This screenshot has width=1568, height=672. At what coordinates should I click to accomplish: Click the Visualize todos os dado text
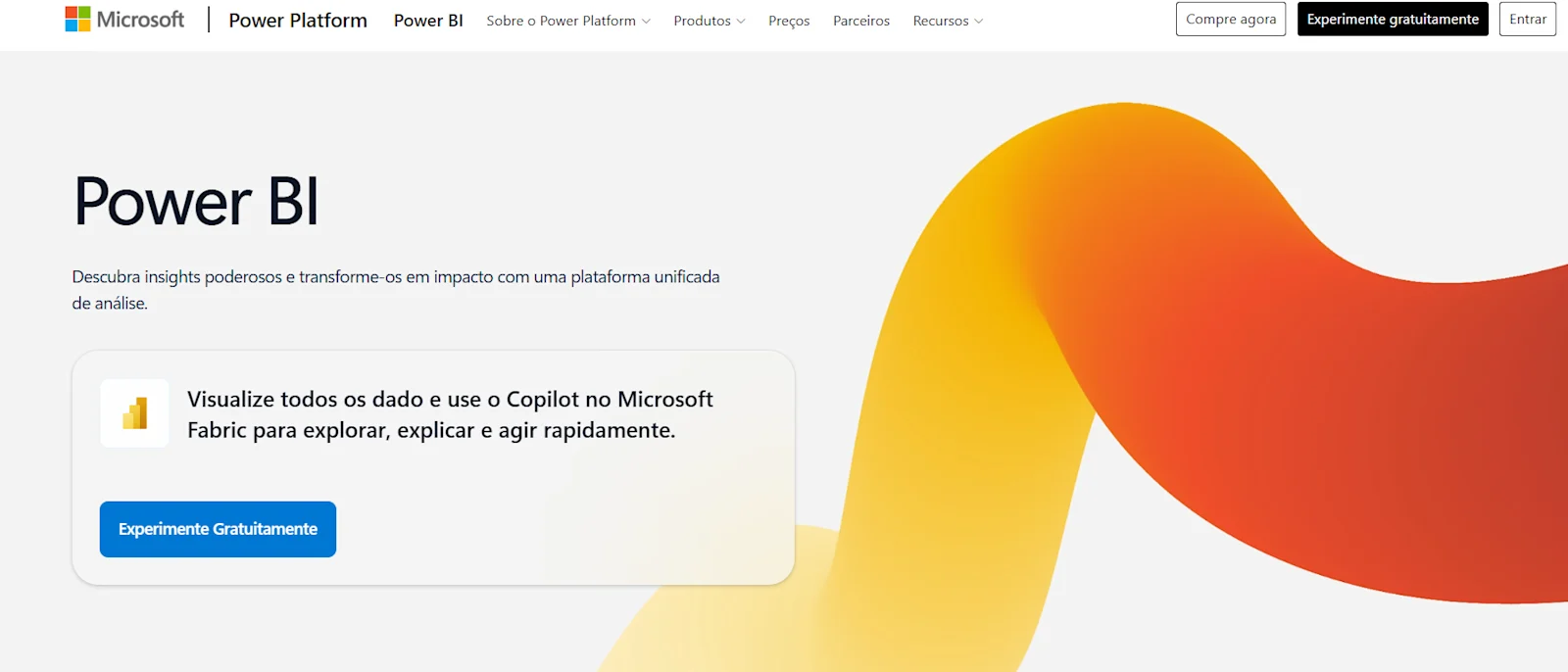pyautogui.click(x=450, y=414)
